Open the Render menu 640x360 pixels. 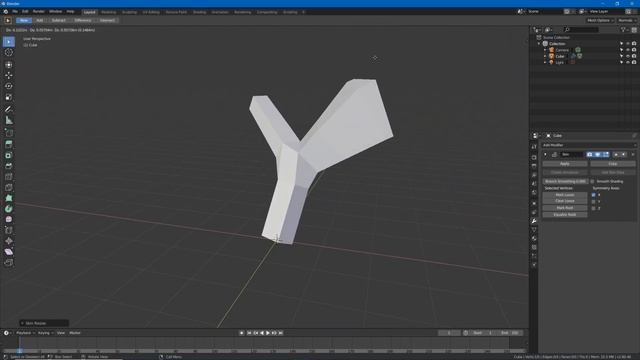click(x=38, y=11)
